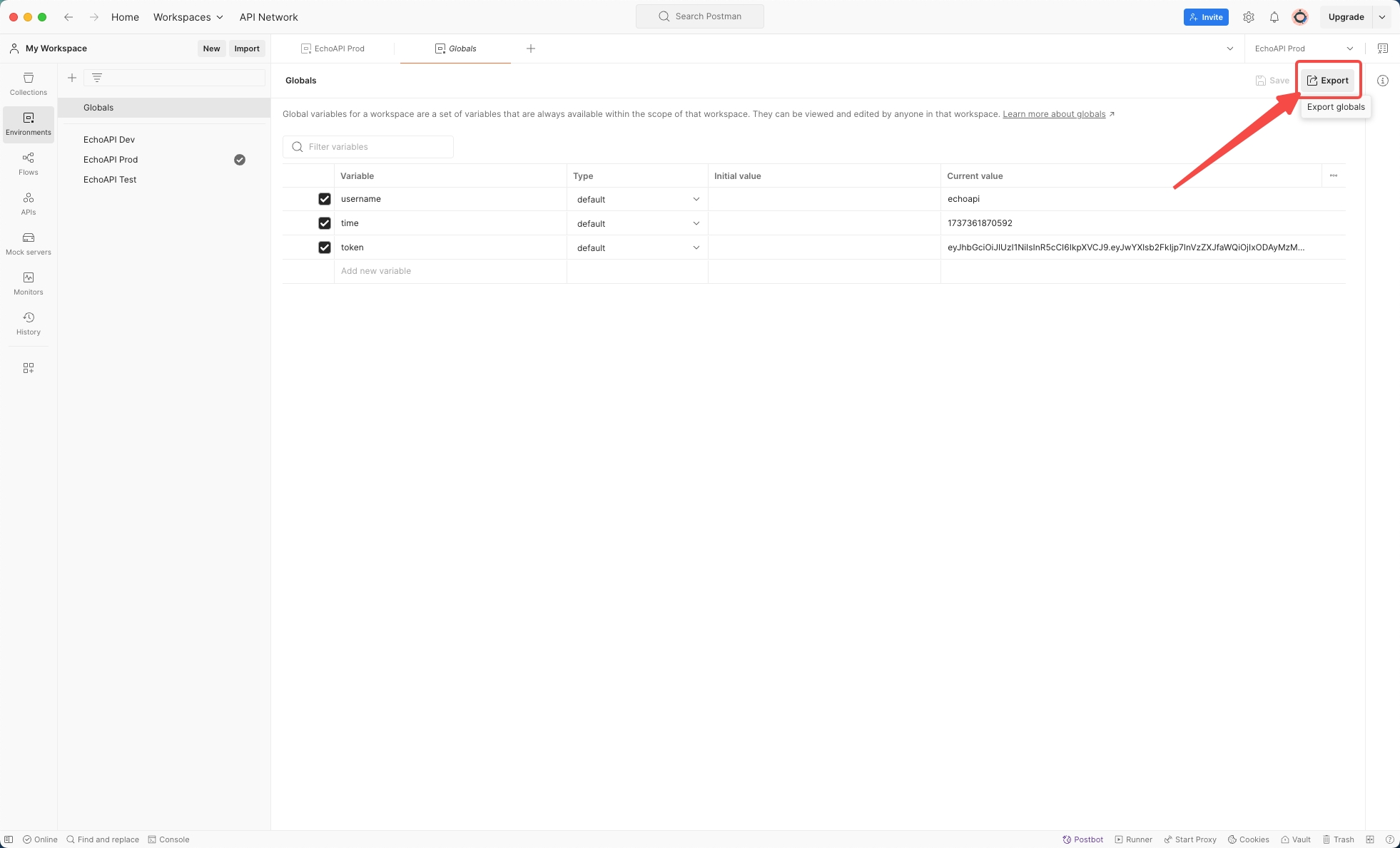Image resolution: width=1400 pixels, height=848 pixels.
Task: Click the Upgrade button
Action: point(1346,17)
